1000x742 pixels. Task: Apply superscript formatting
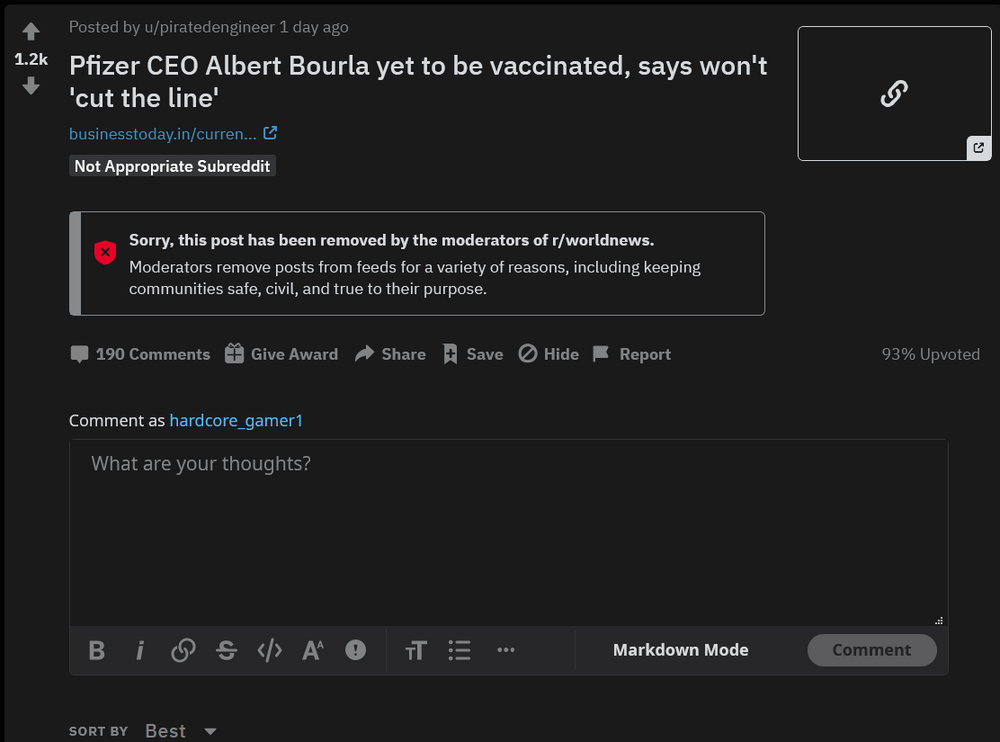click(x=313, y=651)
